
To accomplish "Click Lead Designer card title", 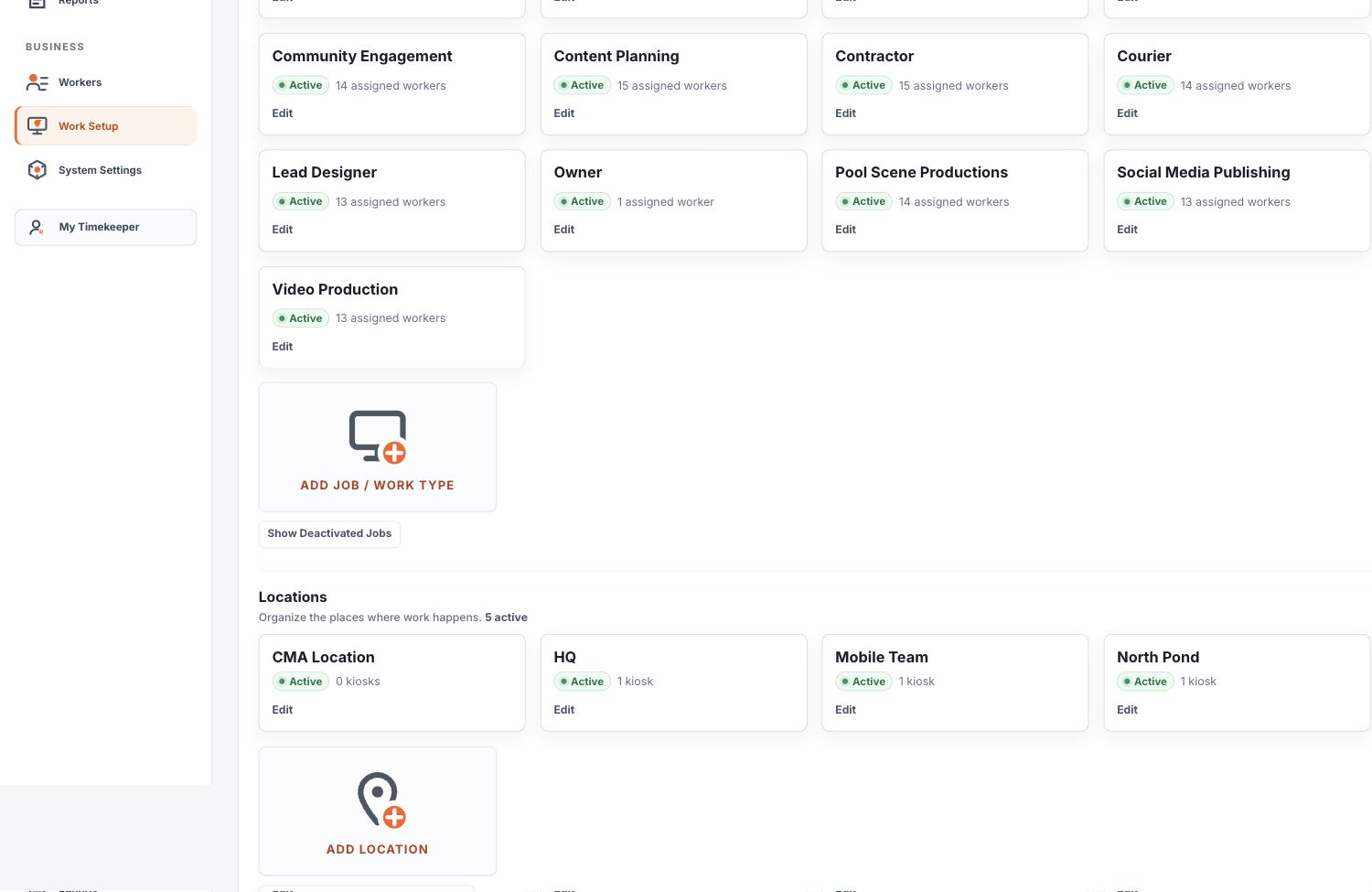I will (x=325, y=173).
